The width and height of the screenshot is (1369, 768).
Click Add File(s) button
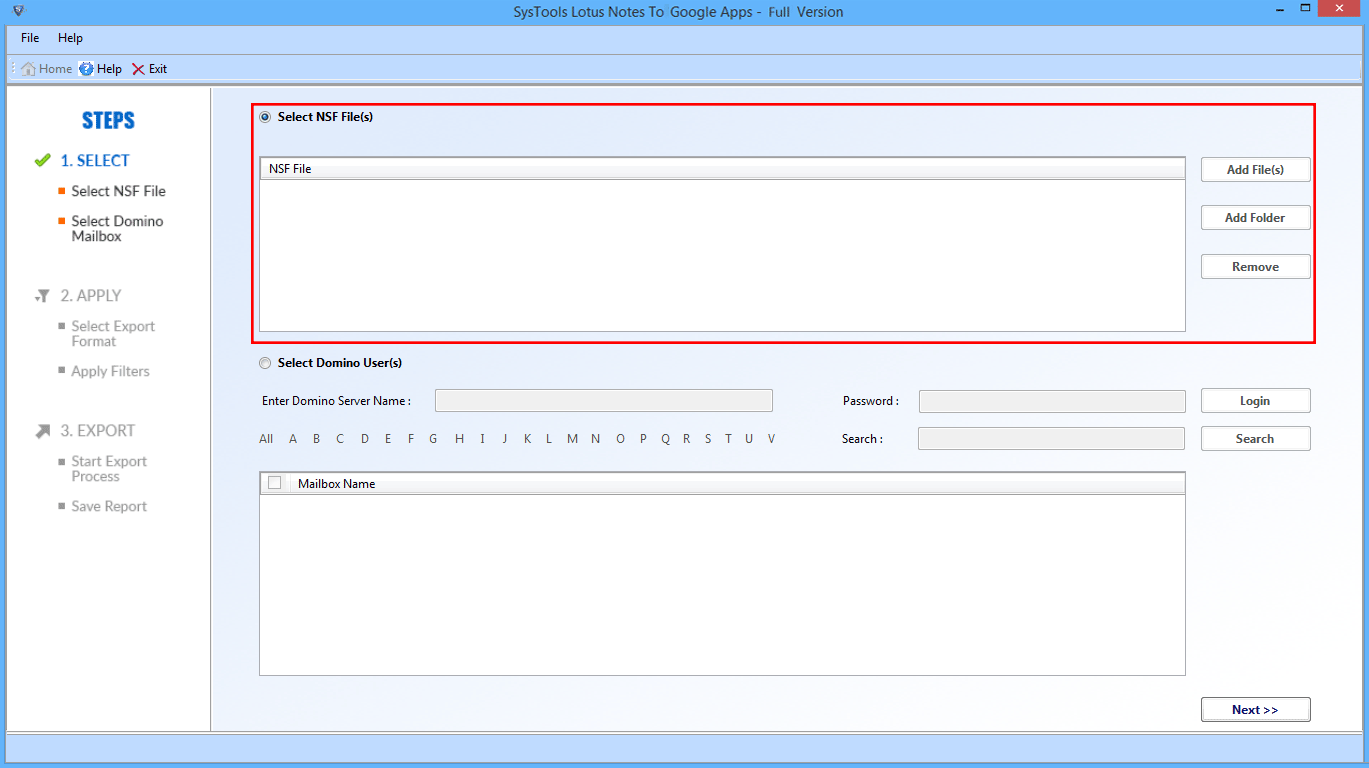[1255, 169]
